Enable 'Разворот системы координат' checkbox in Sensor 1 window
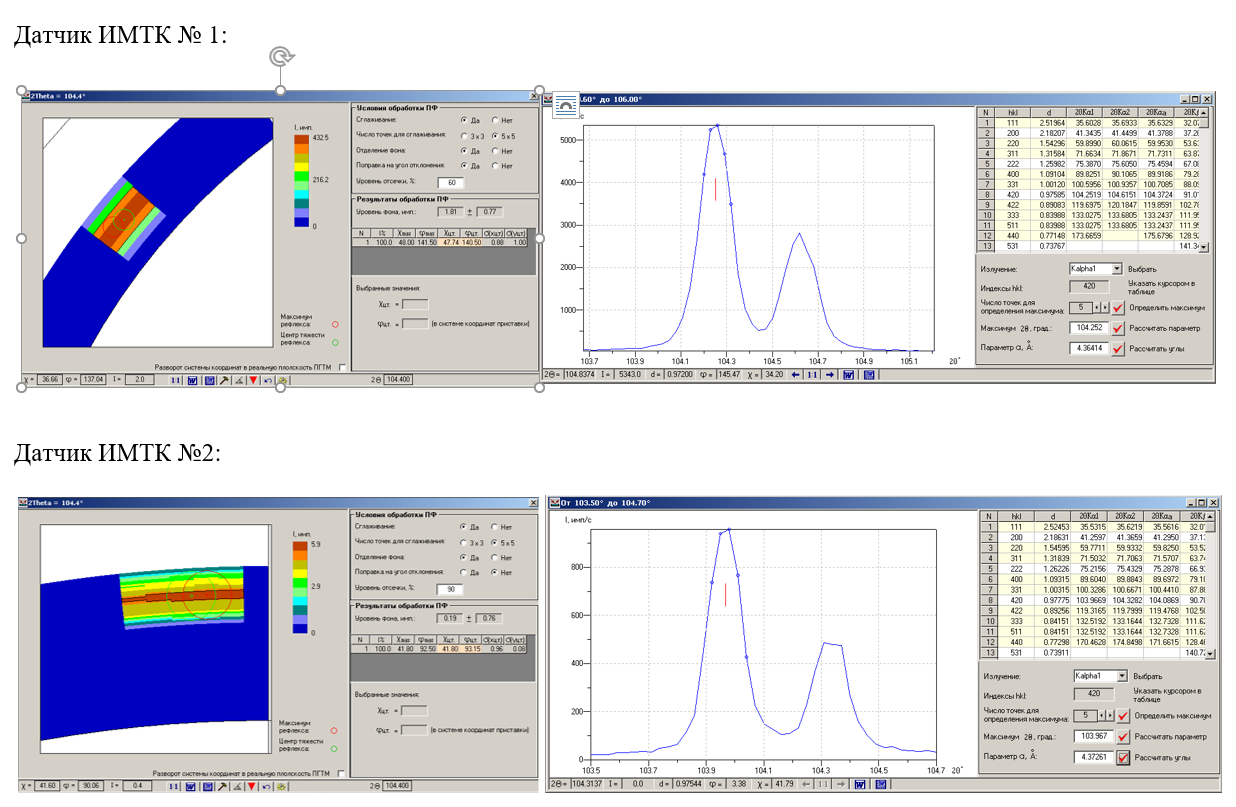Screen dimensions: 1236x807 tap(343, 367)
